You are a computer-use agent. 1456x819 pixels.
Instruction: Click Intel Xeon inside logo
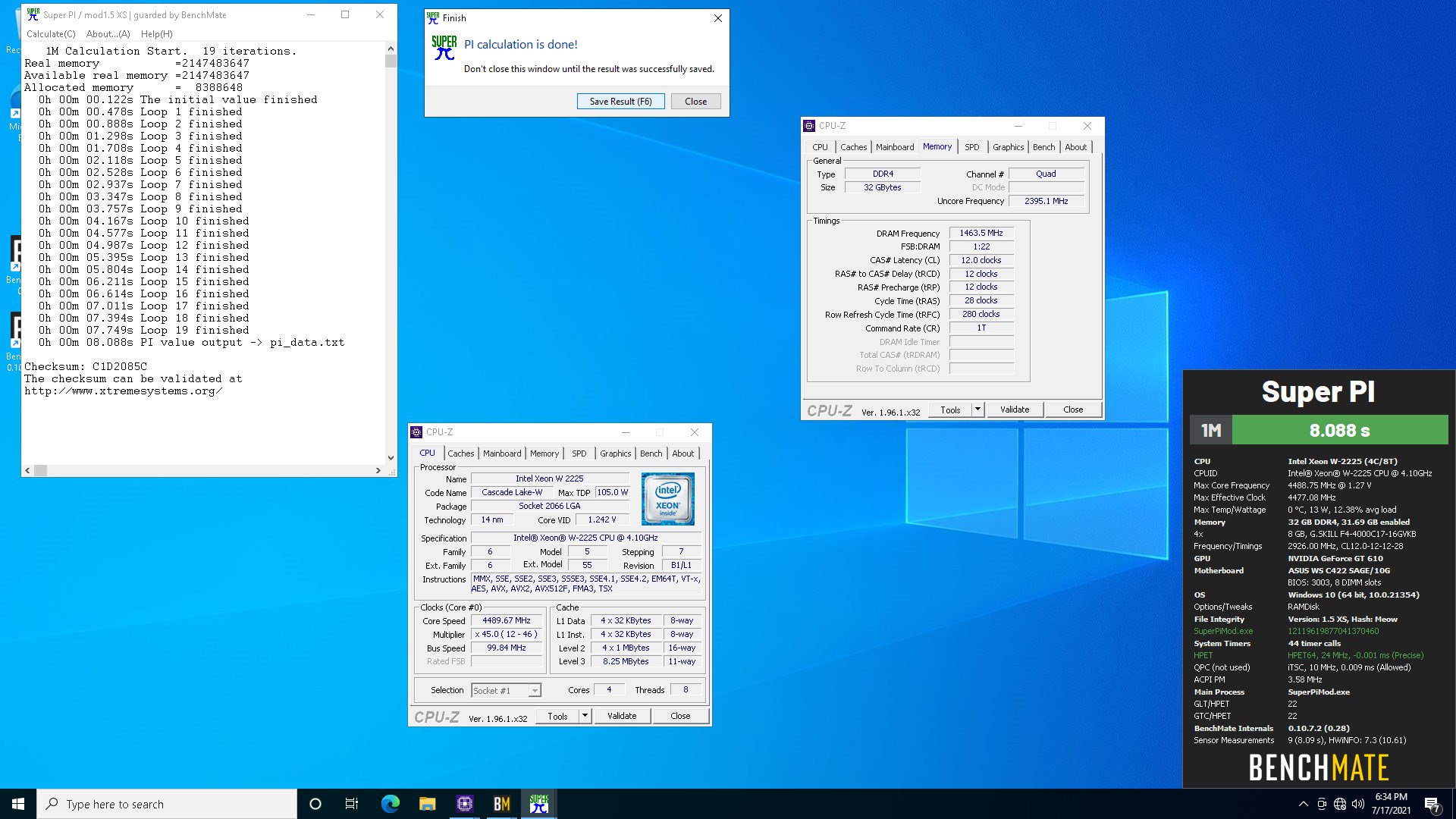(667, 499)
